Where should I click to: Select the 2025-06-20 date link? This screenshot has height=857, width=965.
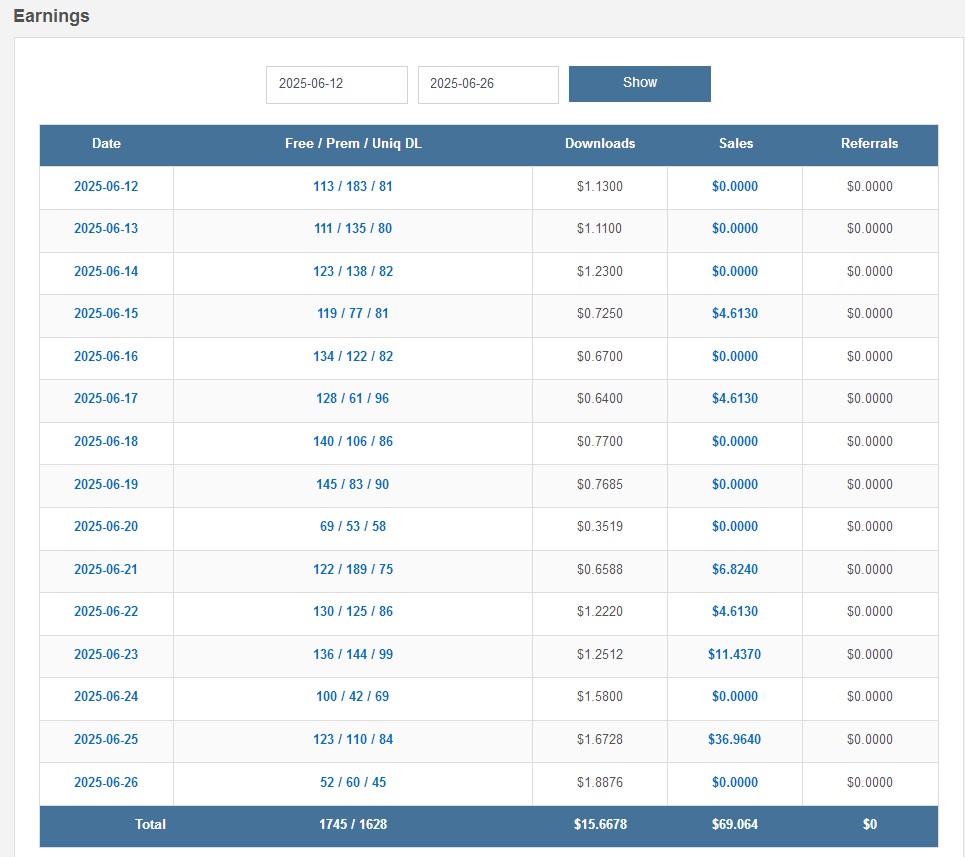click(x=106, y=526)
